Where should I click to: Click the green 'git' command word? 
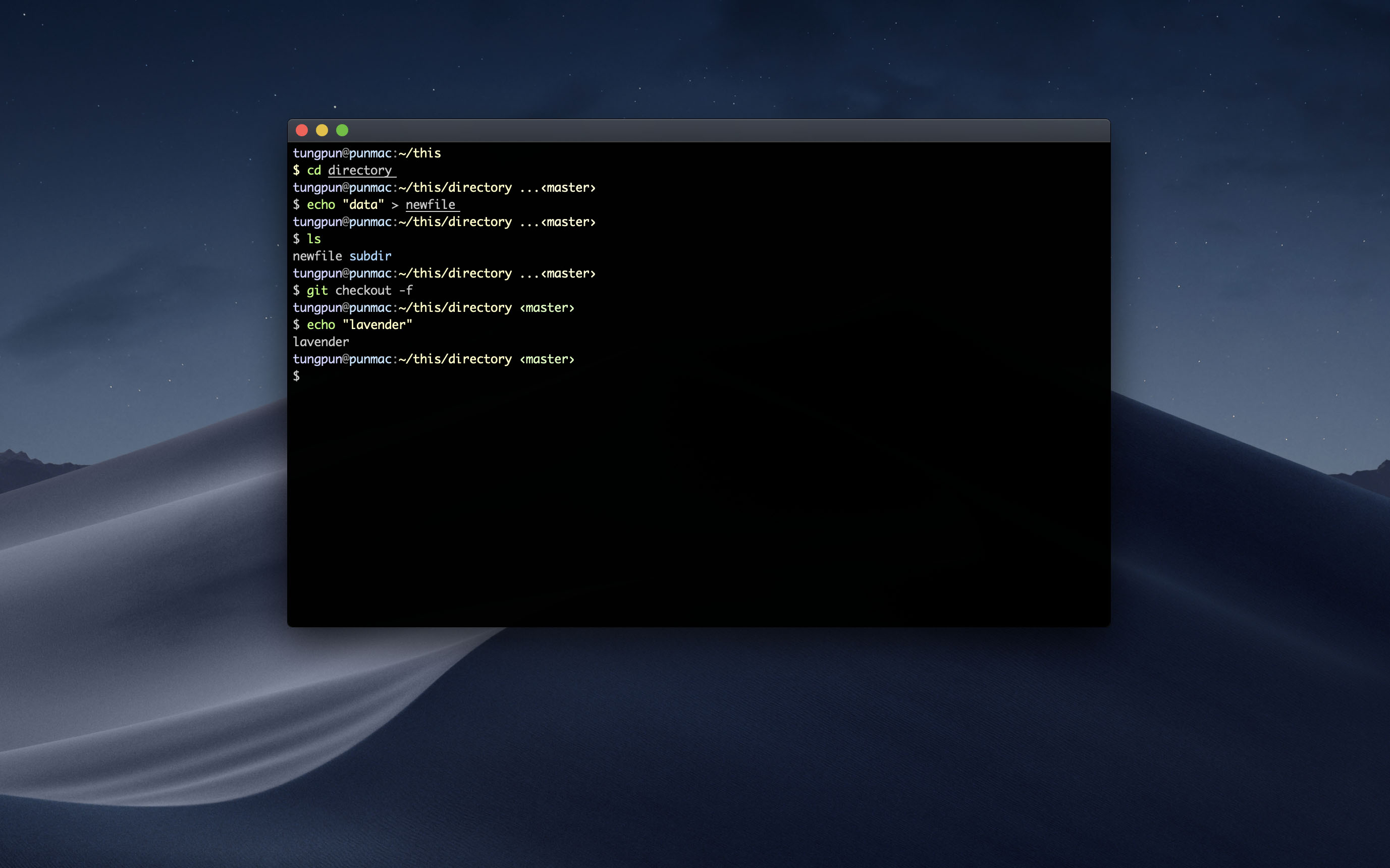(x=317, y=291)
